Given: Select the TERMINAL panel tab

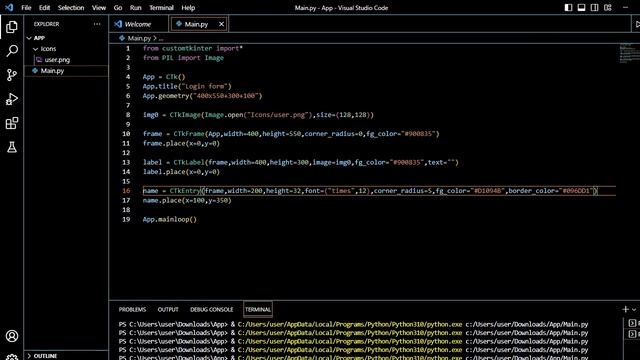Looking at the screenshot, I should 258,309.
